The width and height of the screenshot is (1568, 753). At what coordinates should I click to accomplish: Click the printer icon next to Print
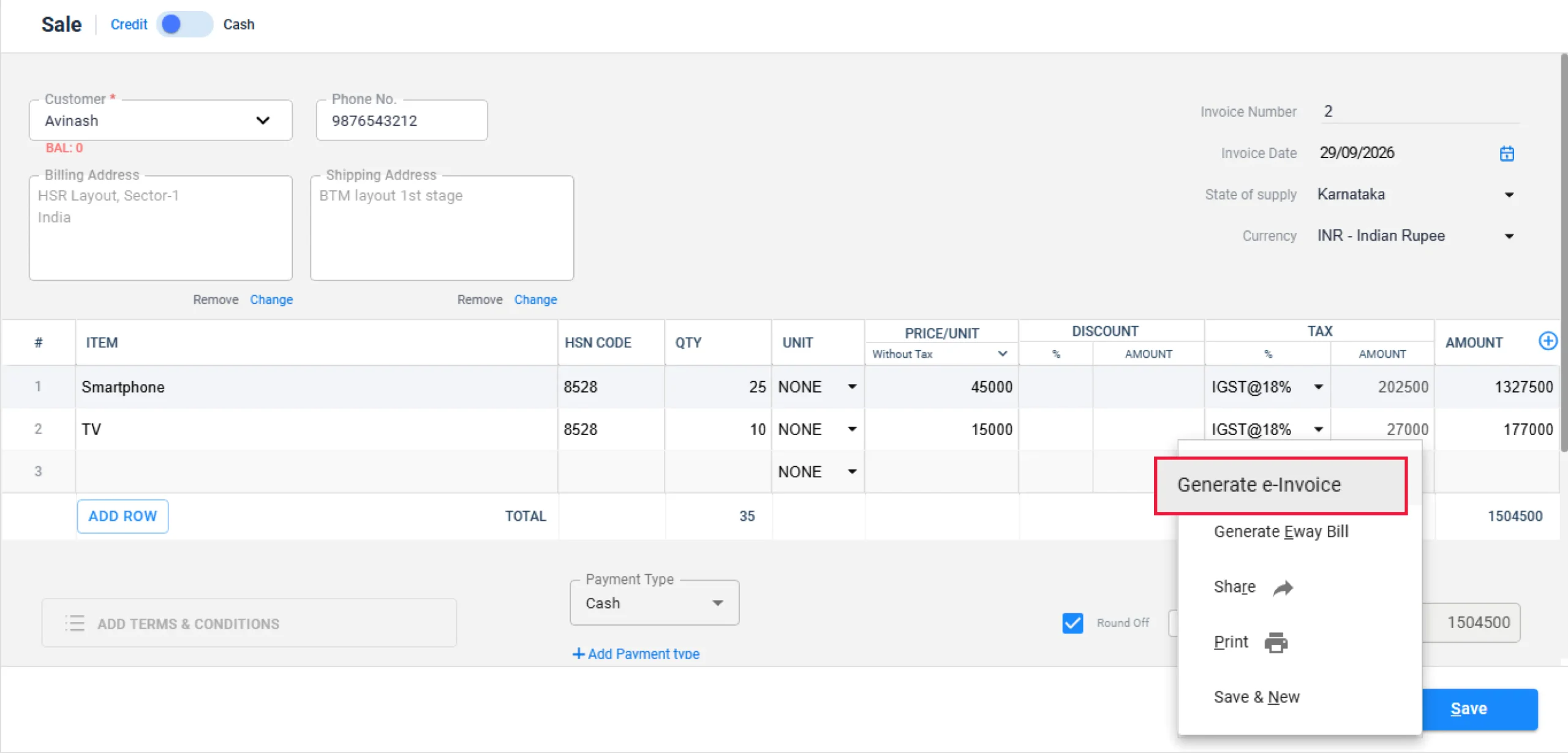point(1276,642)
